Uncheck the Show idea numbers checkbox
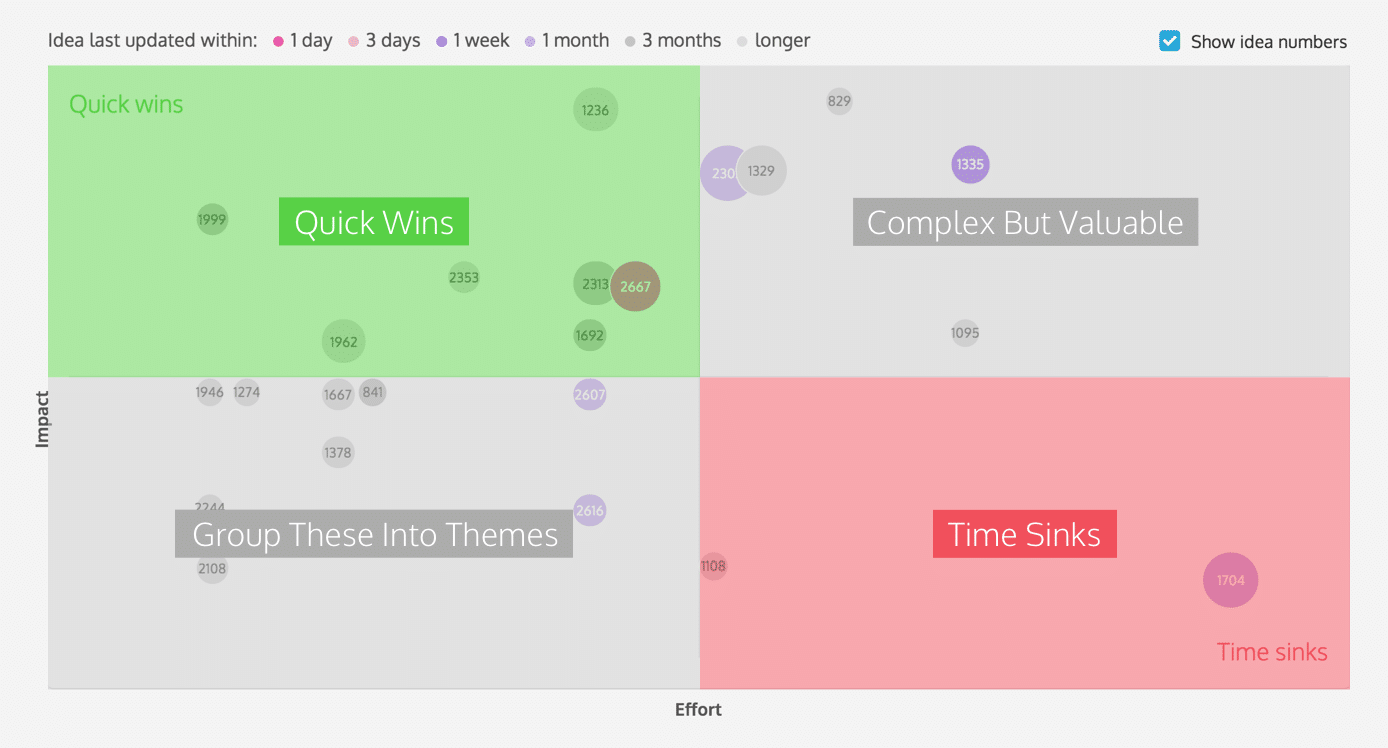 pyautogui.click(x=1169, y=41)
